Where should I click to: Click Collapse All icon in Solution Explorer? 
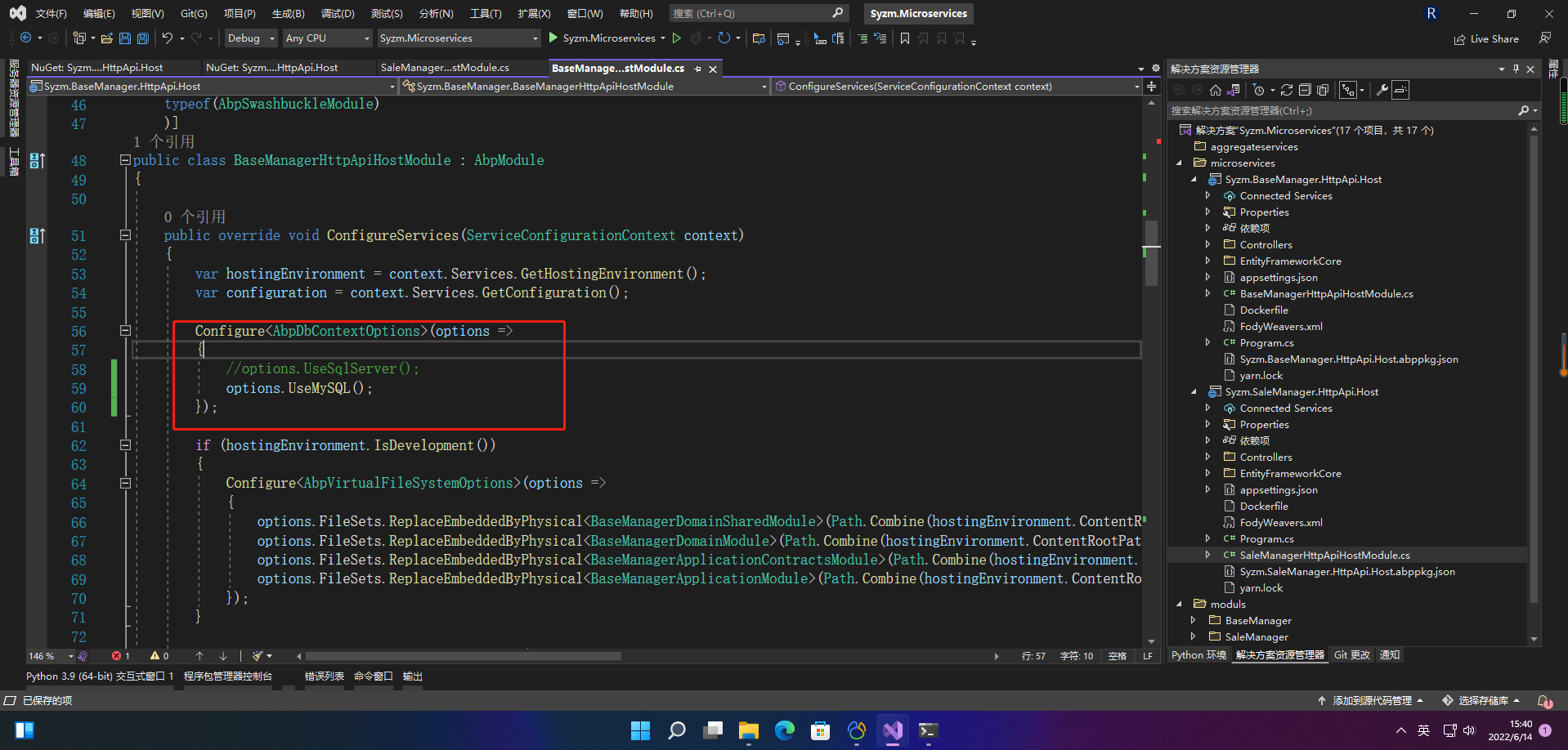coord(1305,90)
